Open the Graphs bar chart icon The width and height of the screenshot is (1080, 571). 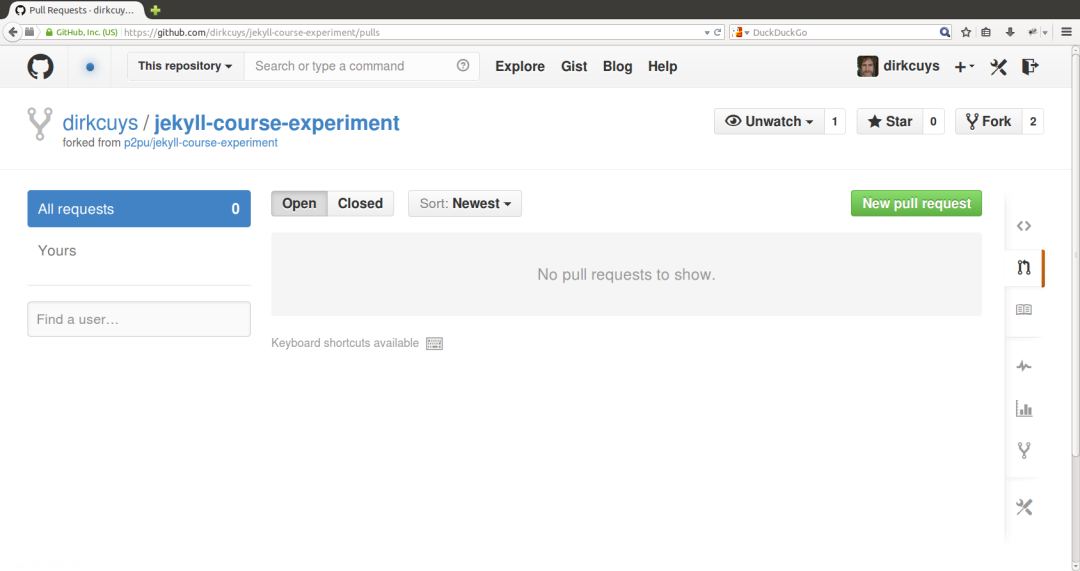click(x=1024, y=408)
